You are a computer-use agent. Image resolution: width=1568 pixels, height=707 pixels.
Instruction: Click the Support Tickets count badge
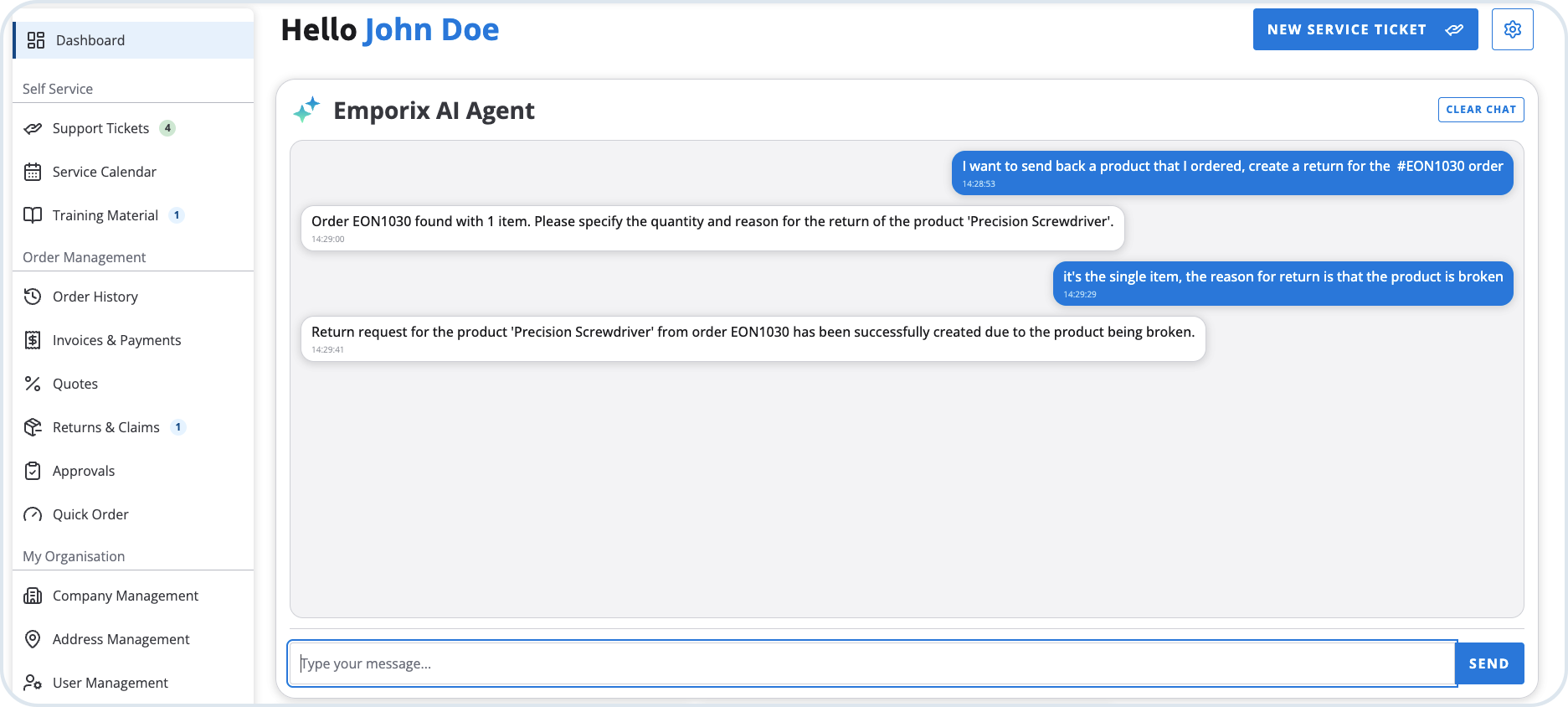(x=168, y=128)
